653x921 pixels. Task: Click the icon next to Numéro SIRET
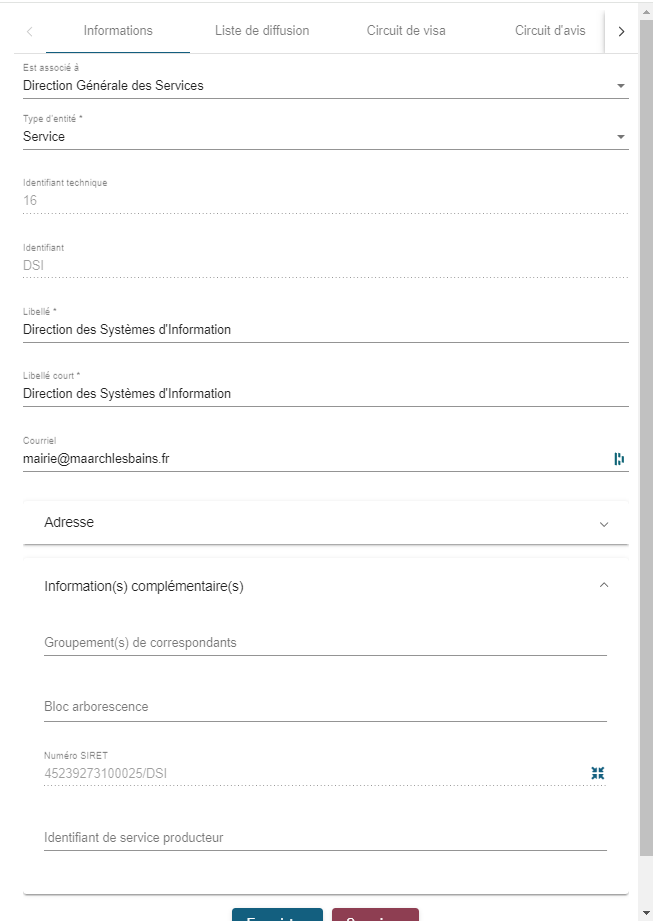click(598, 773)
